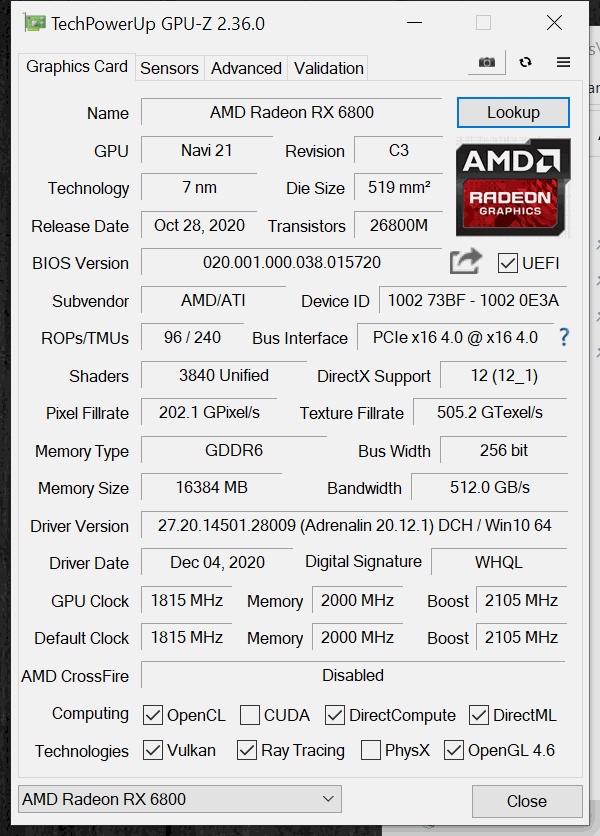Click the BIOS Version text field

point(292,262)
